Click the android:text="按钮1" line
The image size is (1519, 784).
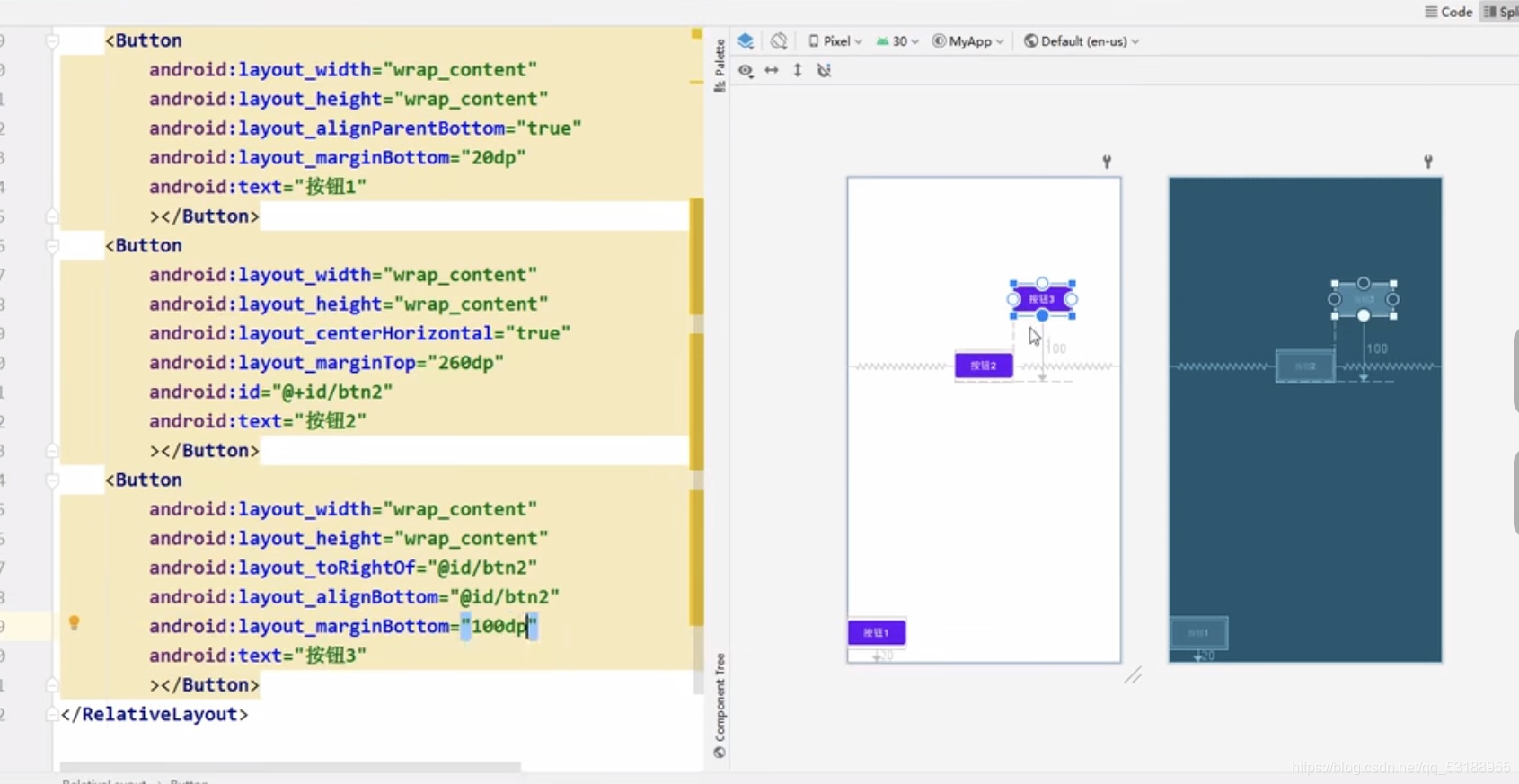coord(258,187)
